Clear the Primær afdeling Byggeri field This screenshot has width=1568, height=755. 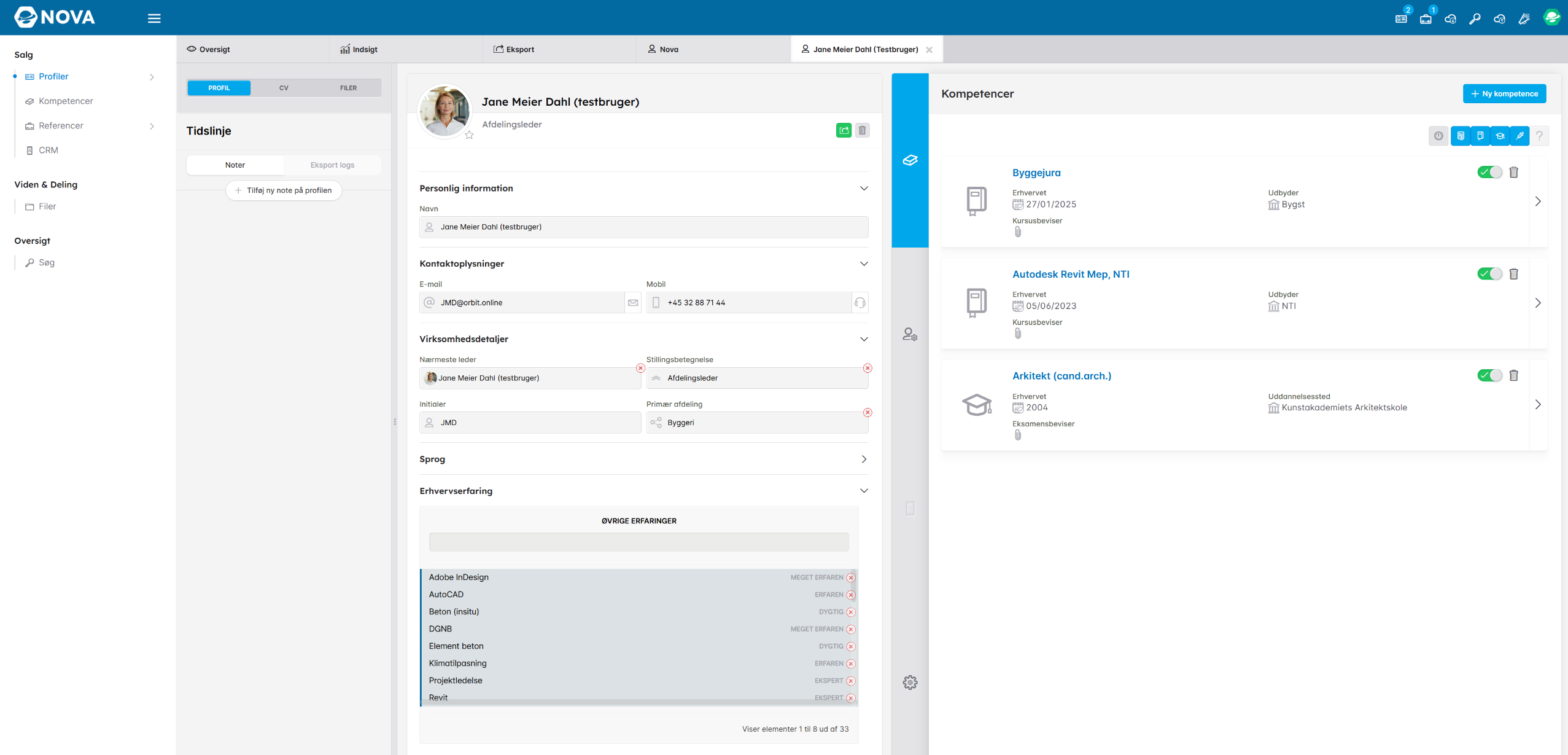click(x=867, y=413)
